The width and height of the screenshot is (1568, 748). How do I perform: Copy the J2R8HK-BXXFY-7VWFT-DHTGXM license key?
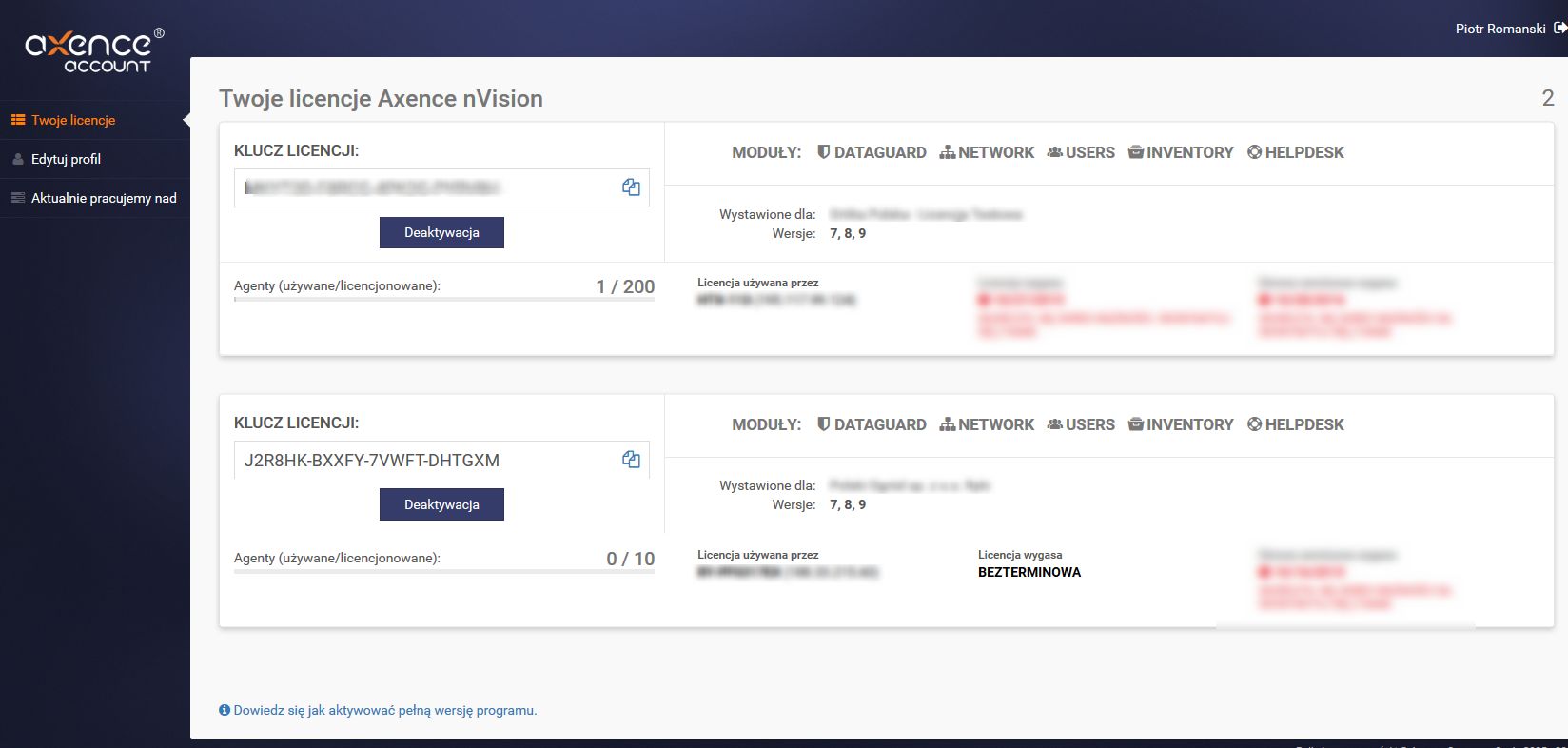(631, 460)
